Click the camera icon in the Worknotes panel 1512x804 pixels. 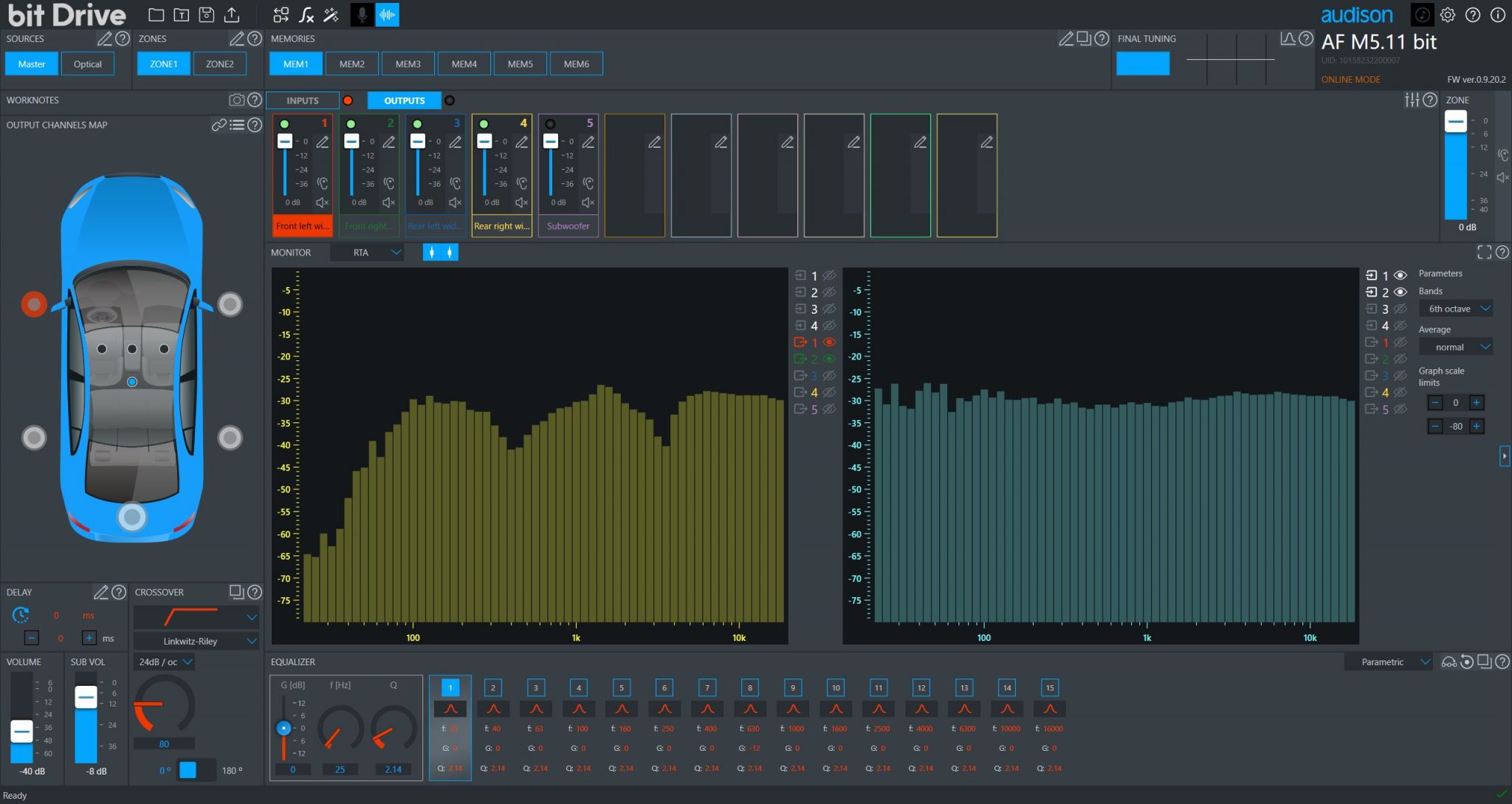(236, 100)
